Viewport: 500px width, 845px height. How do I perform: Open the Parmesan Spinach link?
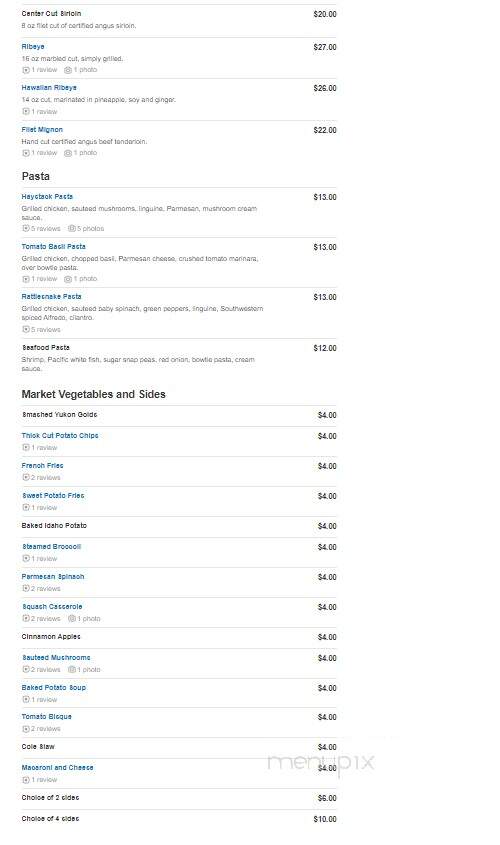coord(53,577)
